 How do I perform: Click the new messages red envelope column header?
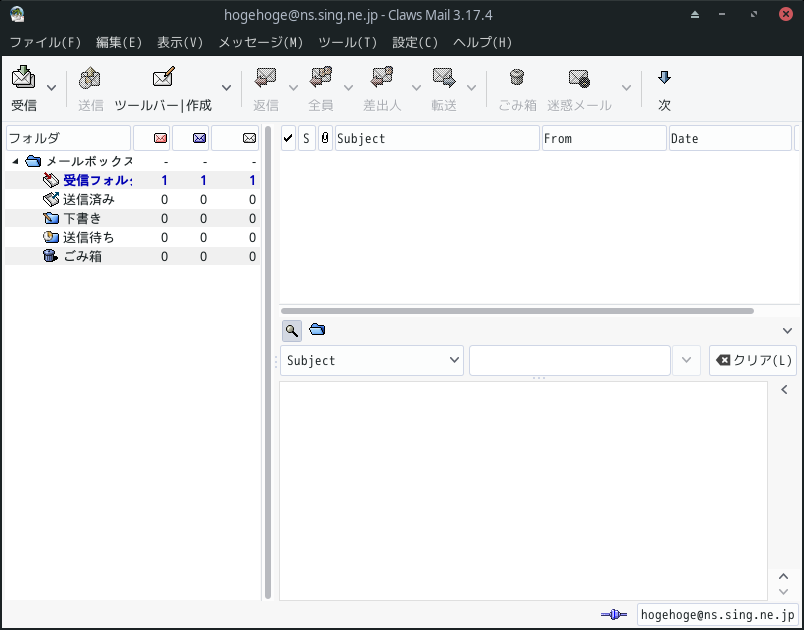pos(152,138)
